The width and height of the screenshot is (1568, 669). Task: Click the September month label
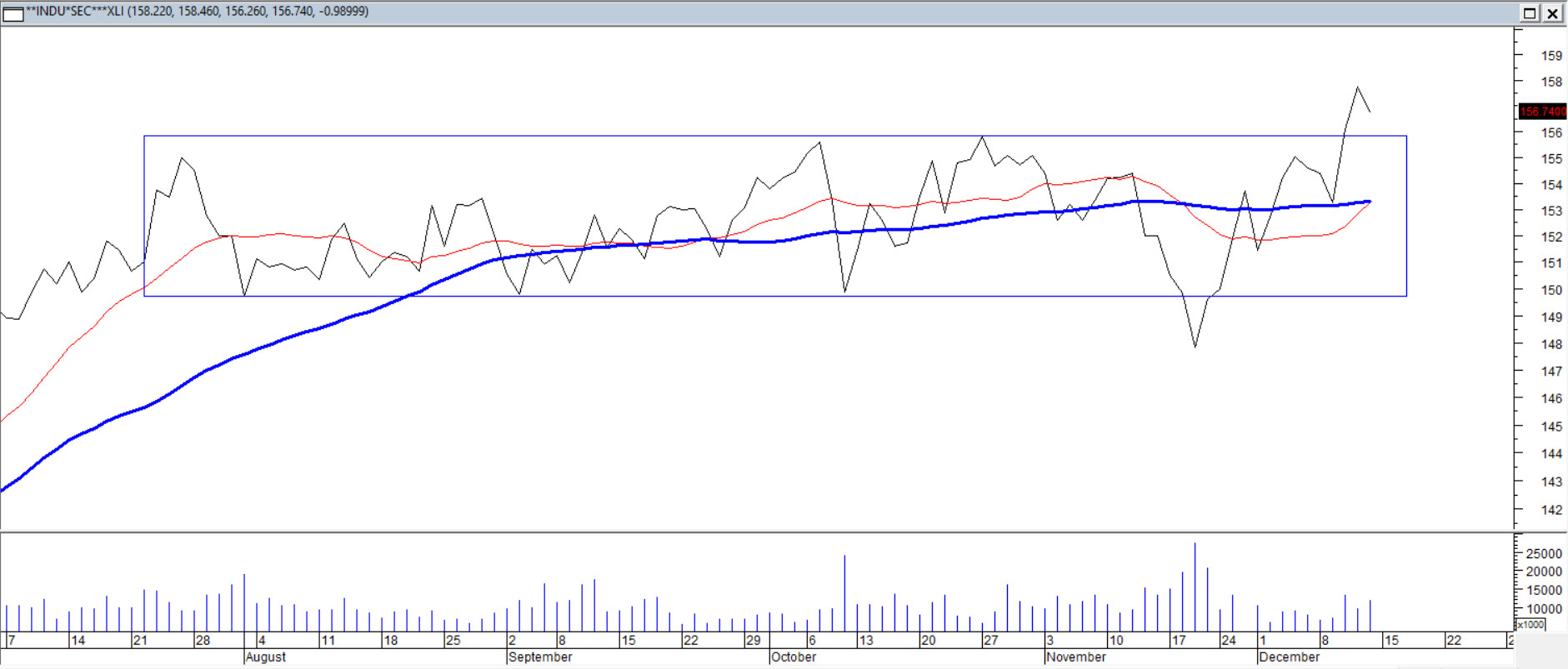pos(540,657)
